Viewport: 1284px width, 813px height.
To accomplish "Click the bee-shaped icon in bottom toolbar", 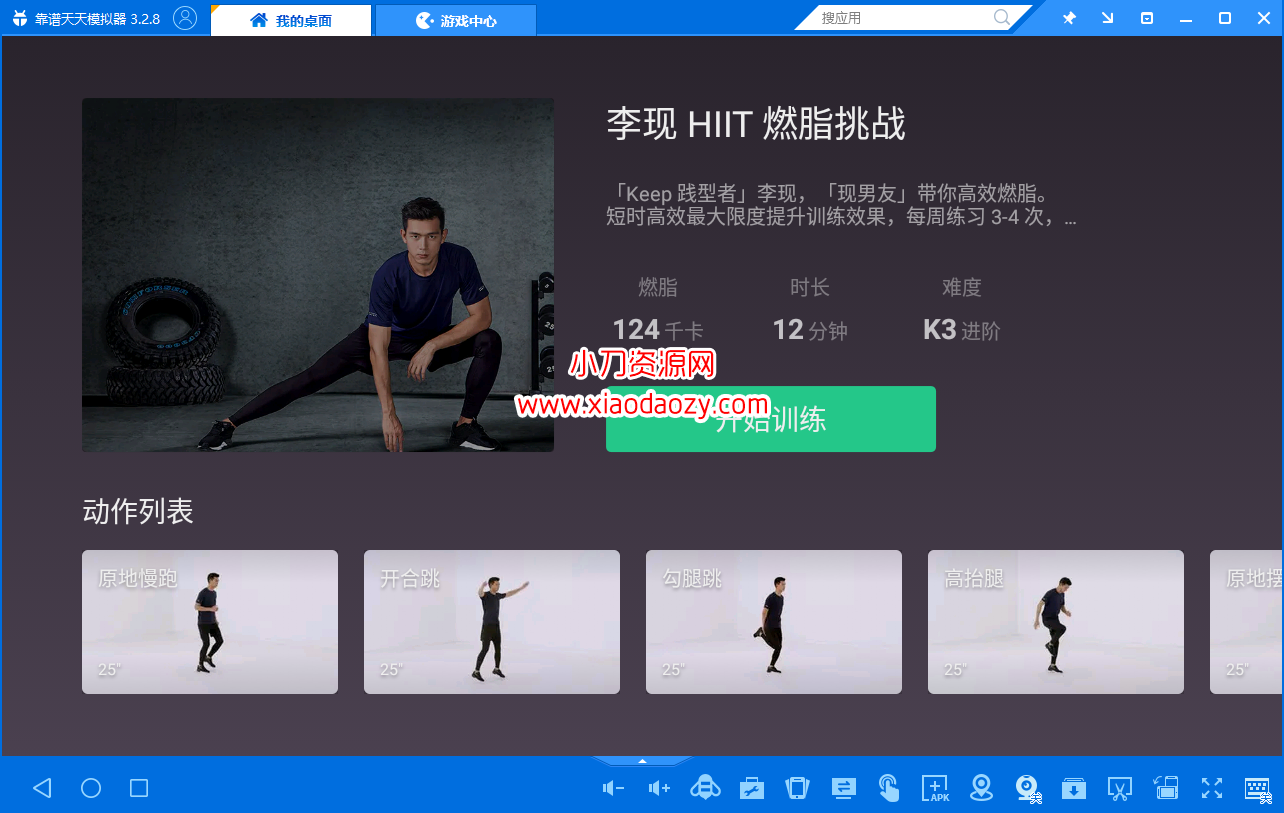I will coord(706,788).
